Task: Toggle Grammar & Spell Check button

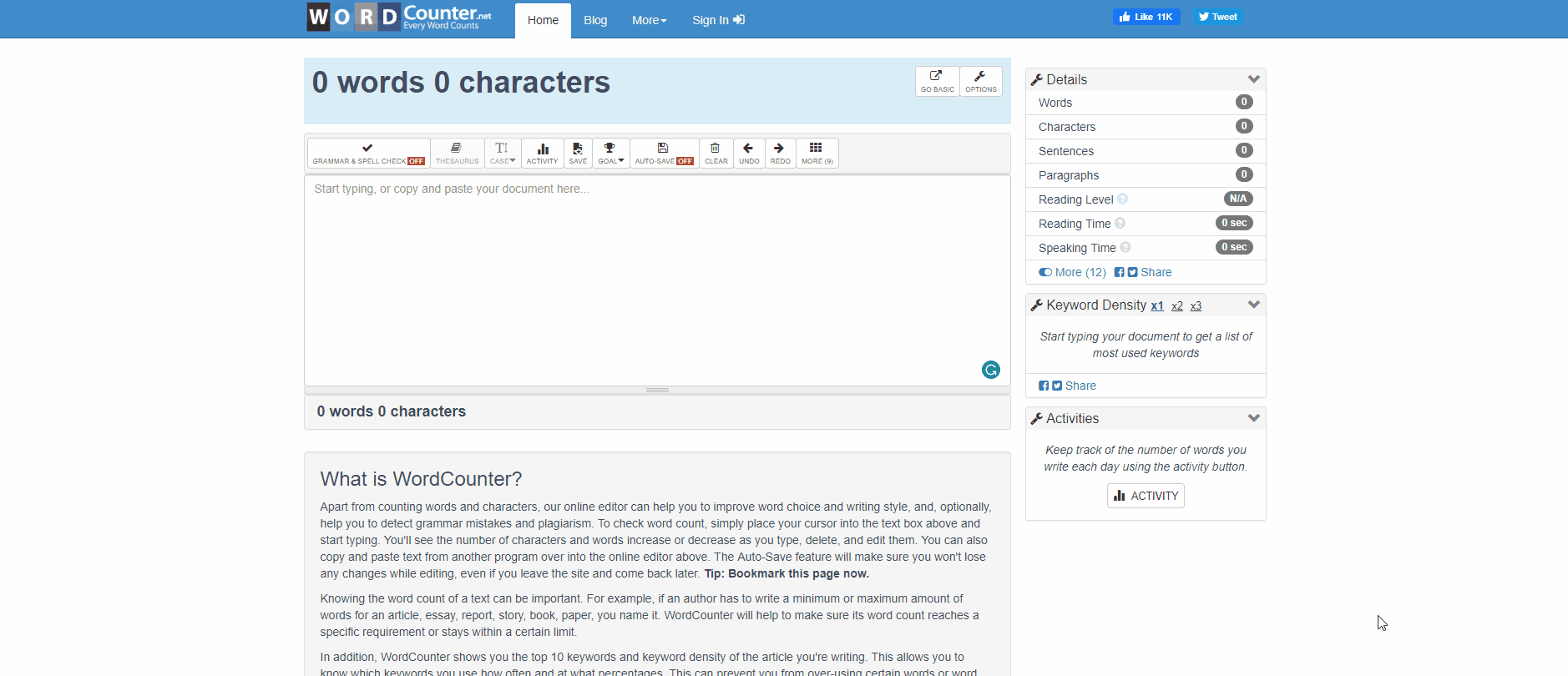Action: [368, 154]
